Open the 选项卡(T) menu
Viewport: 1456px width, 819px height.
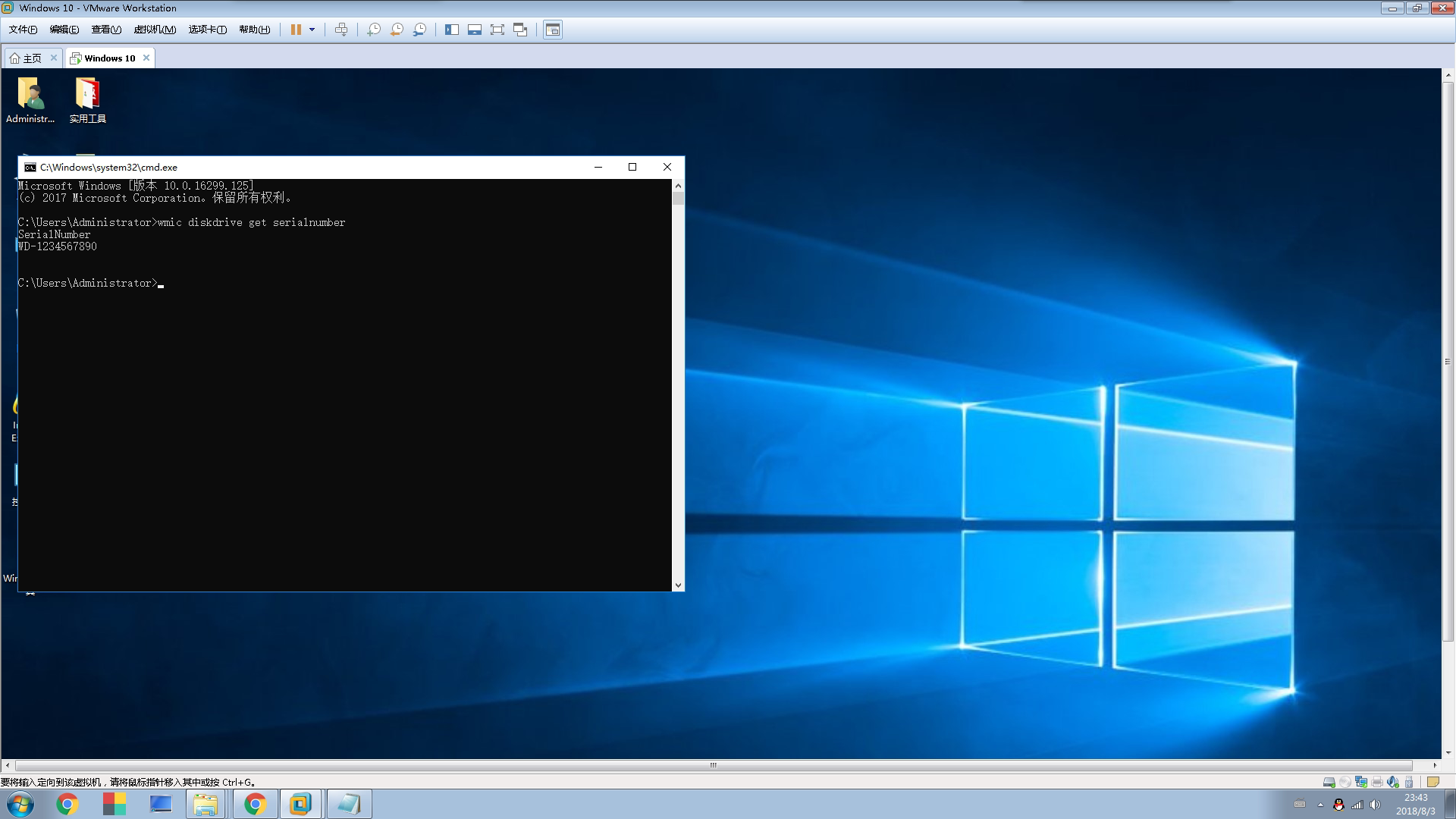pyautogui.click(x=207, y=30)
